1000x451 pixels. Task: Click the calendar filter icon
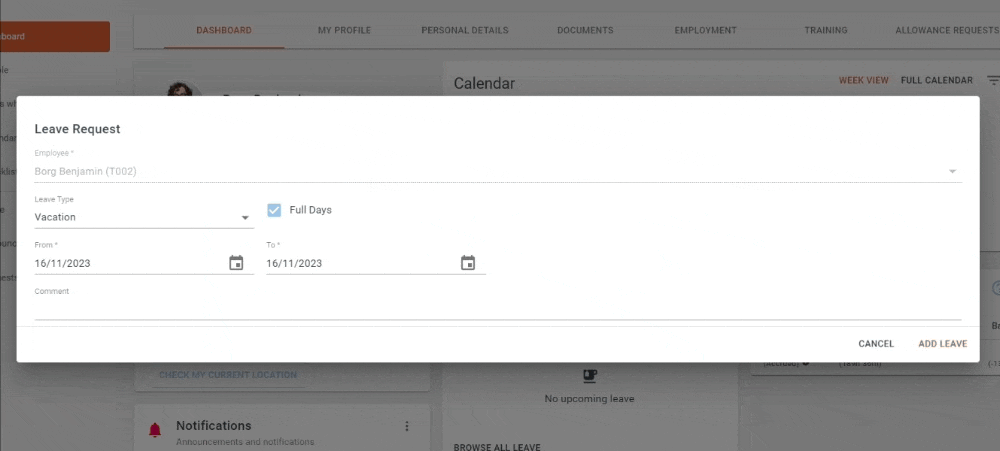[x=993, y=80]
